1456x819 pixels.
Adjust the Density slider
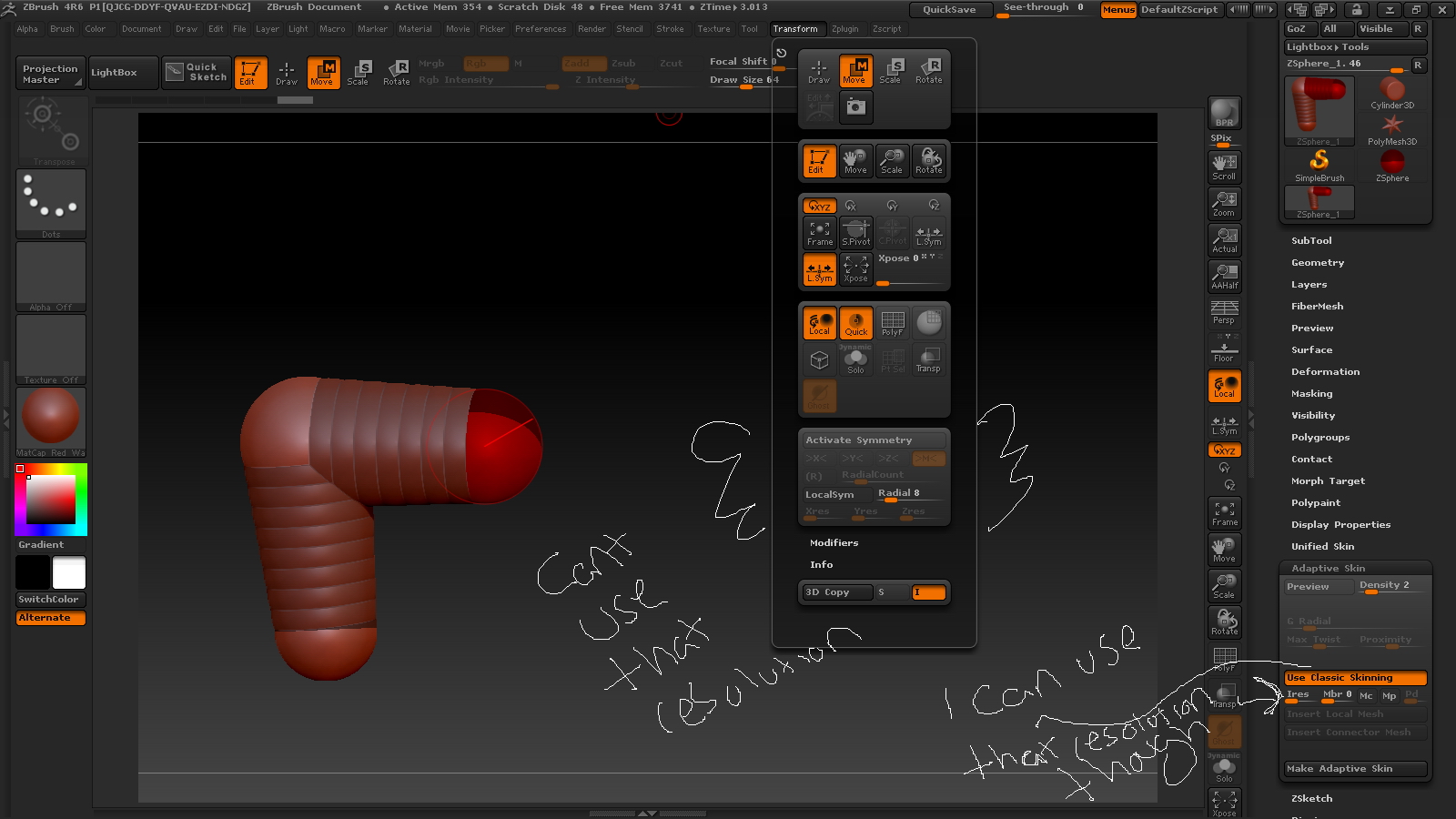[x=1391, y=586]
